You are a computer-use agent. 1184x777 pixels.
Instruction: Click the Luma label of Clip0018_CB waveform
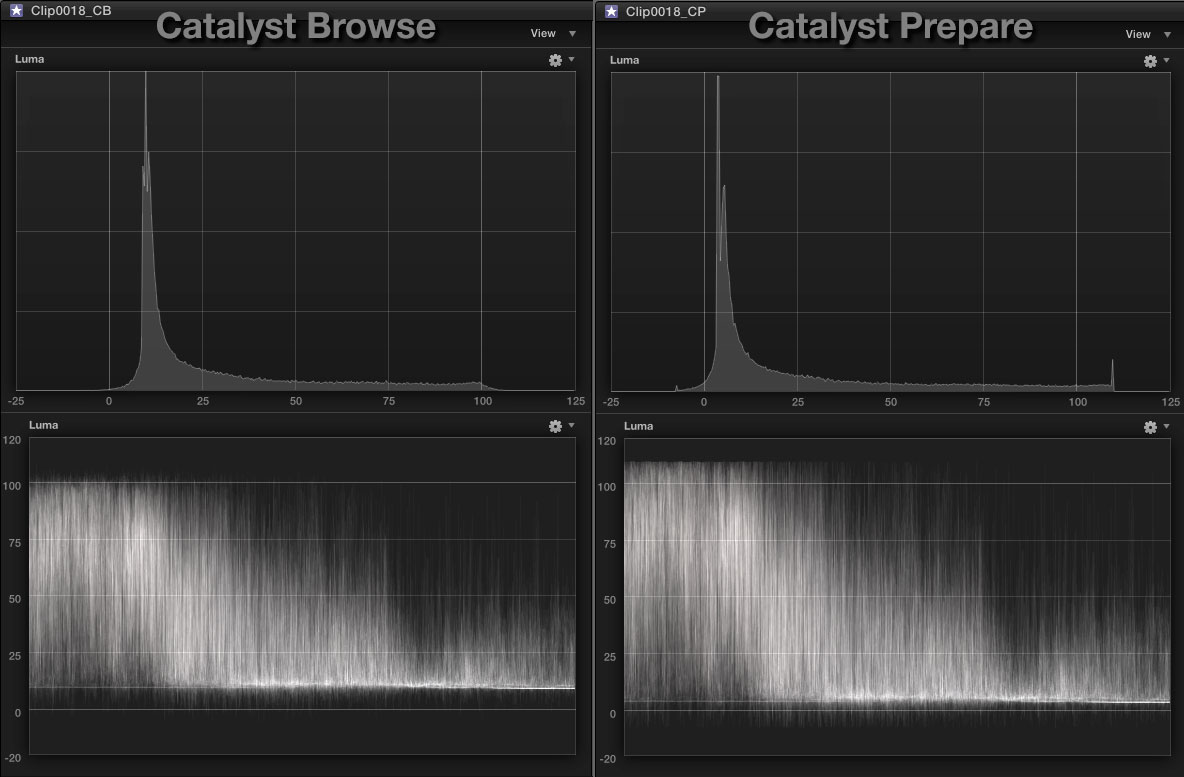(43, 425)
